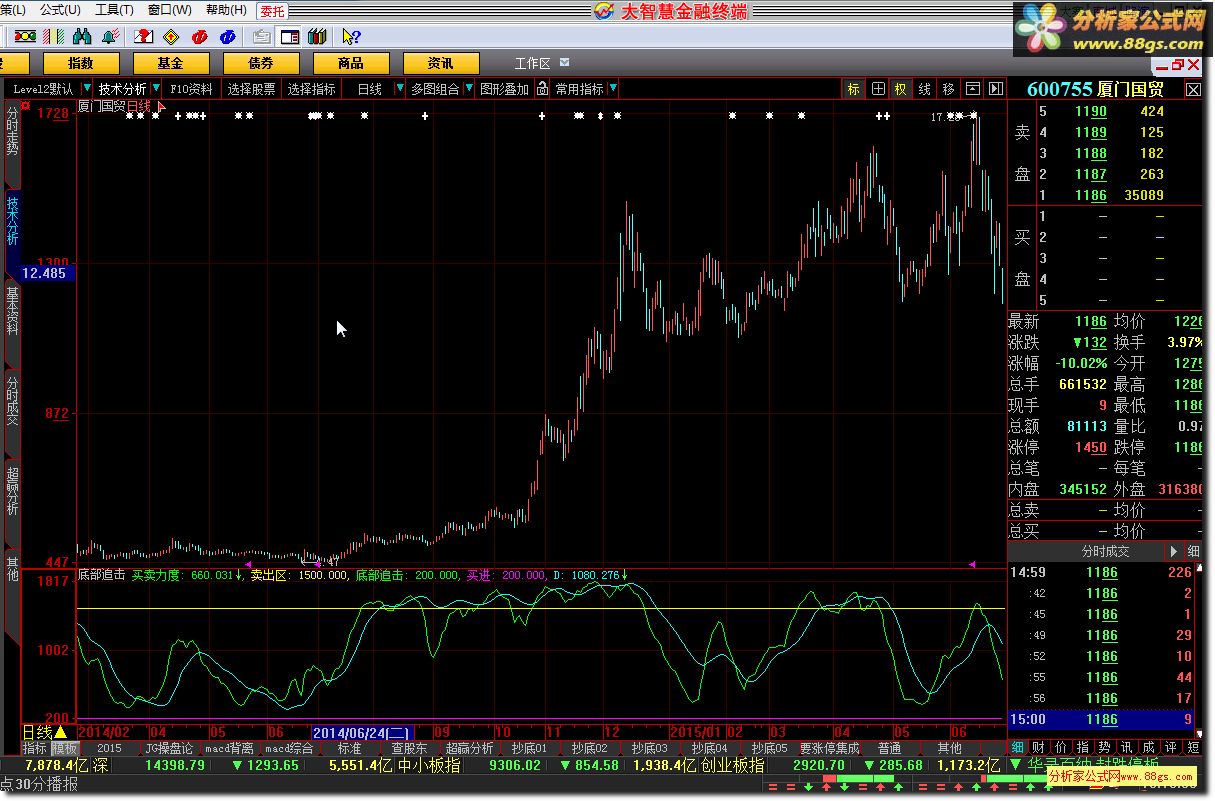Click the 选择指标 toolbar button
The height and width of the screenshot is (801, 1215).
click(x=312, y=89)
